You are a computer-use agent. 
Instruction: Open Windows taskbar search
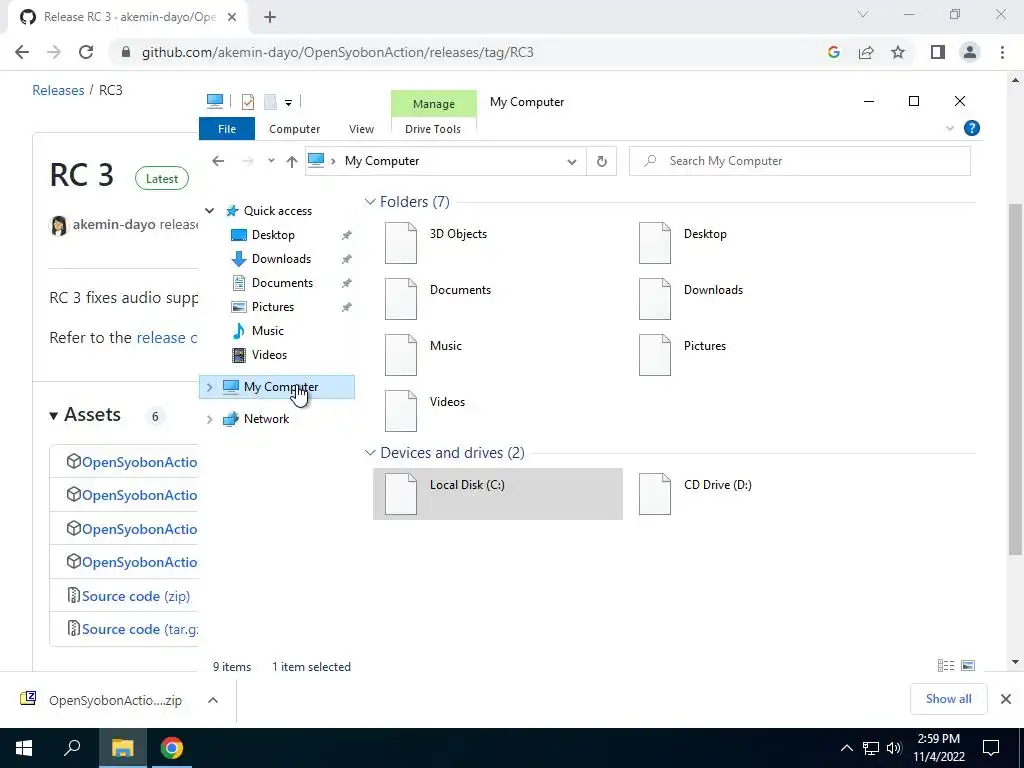pyautogui.click(x=72, y=748)
